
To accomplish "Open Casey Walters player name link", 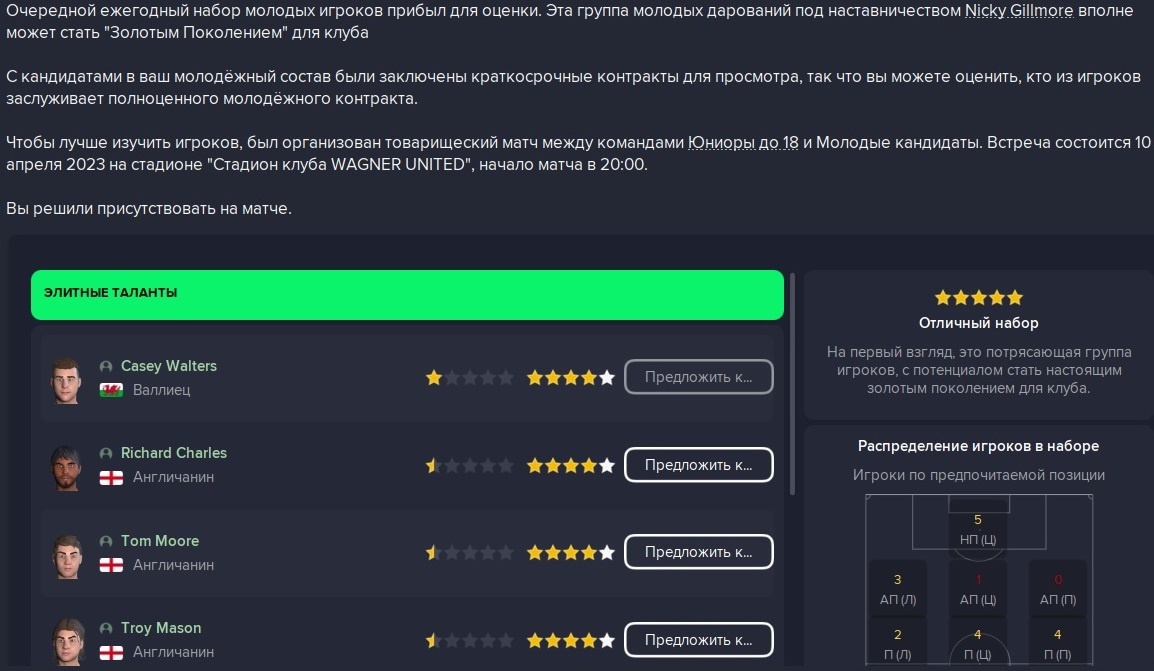I will tap(169, 366).
